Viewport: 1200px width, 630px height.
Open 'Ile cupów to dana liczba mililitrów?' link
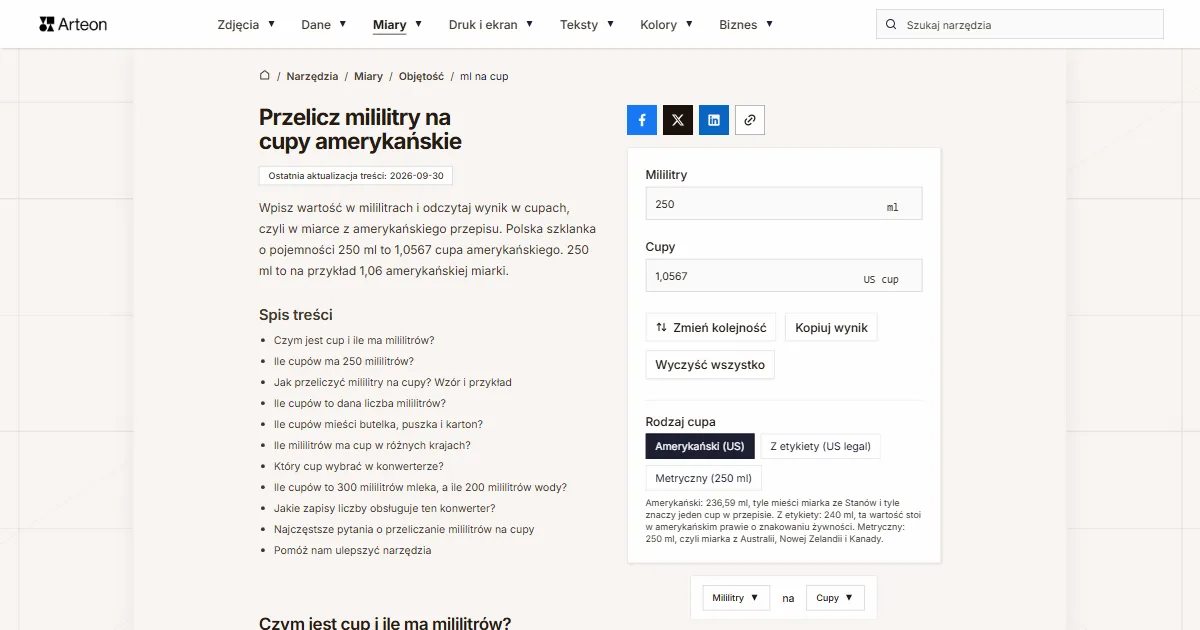360,403
